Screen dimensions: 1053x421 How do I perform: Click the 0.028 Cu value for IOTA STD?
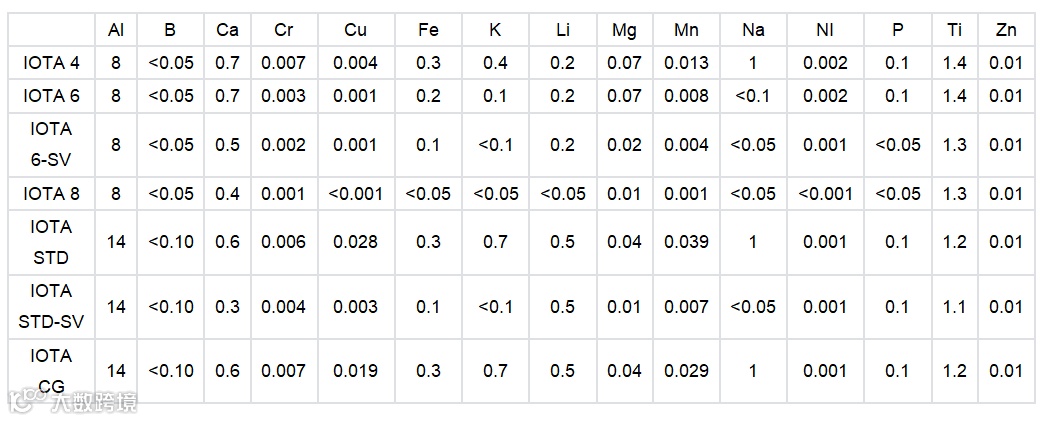pos(355,242)
